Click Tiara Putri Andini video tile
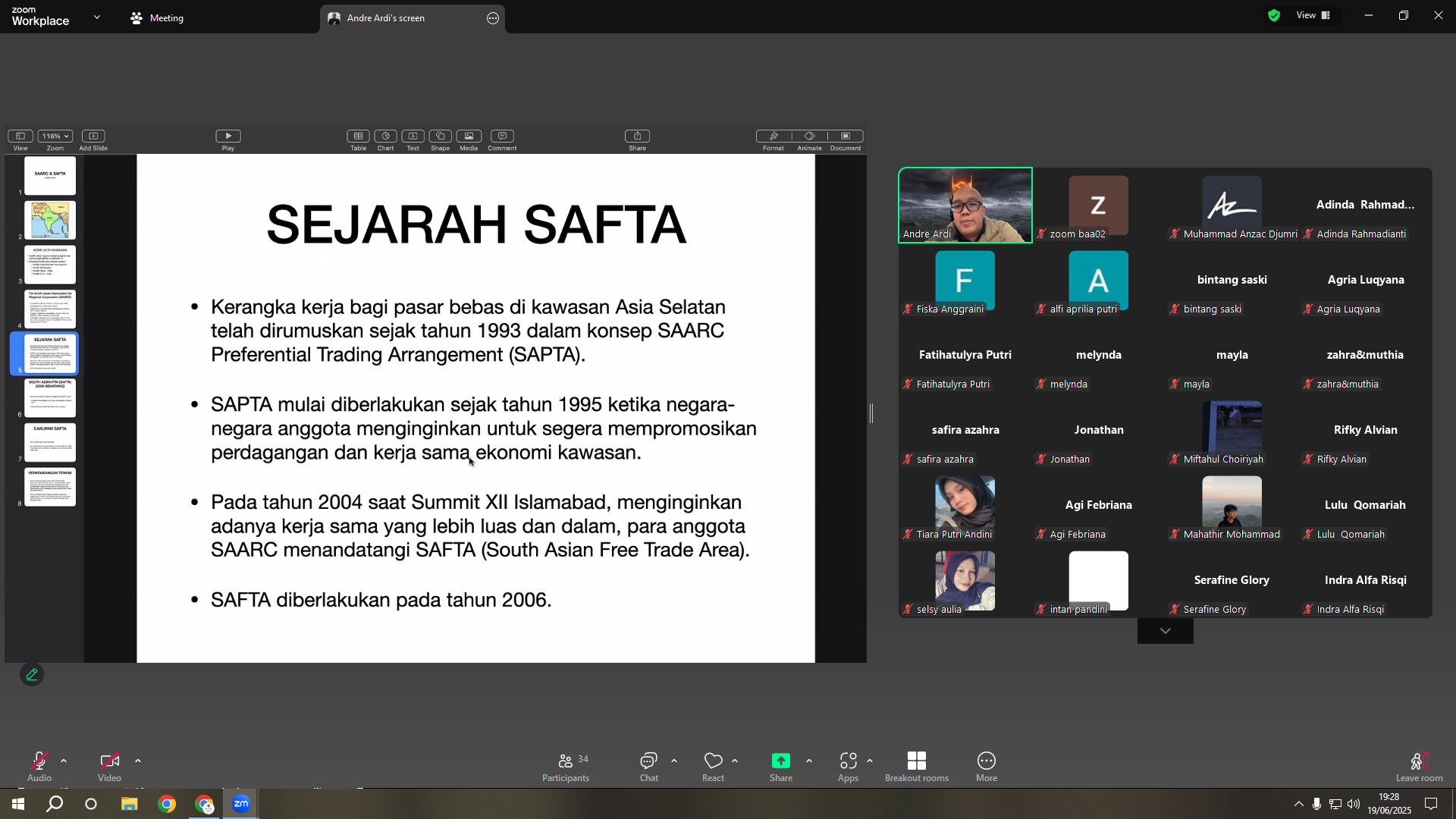The image size is (1456, 819). click(x=965, y=505)
